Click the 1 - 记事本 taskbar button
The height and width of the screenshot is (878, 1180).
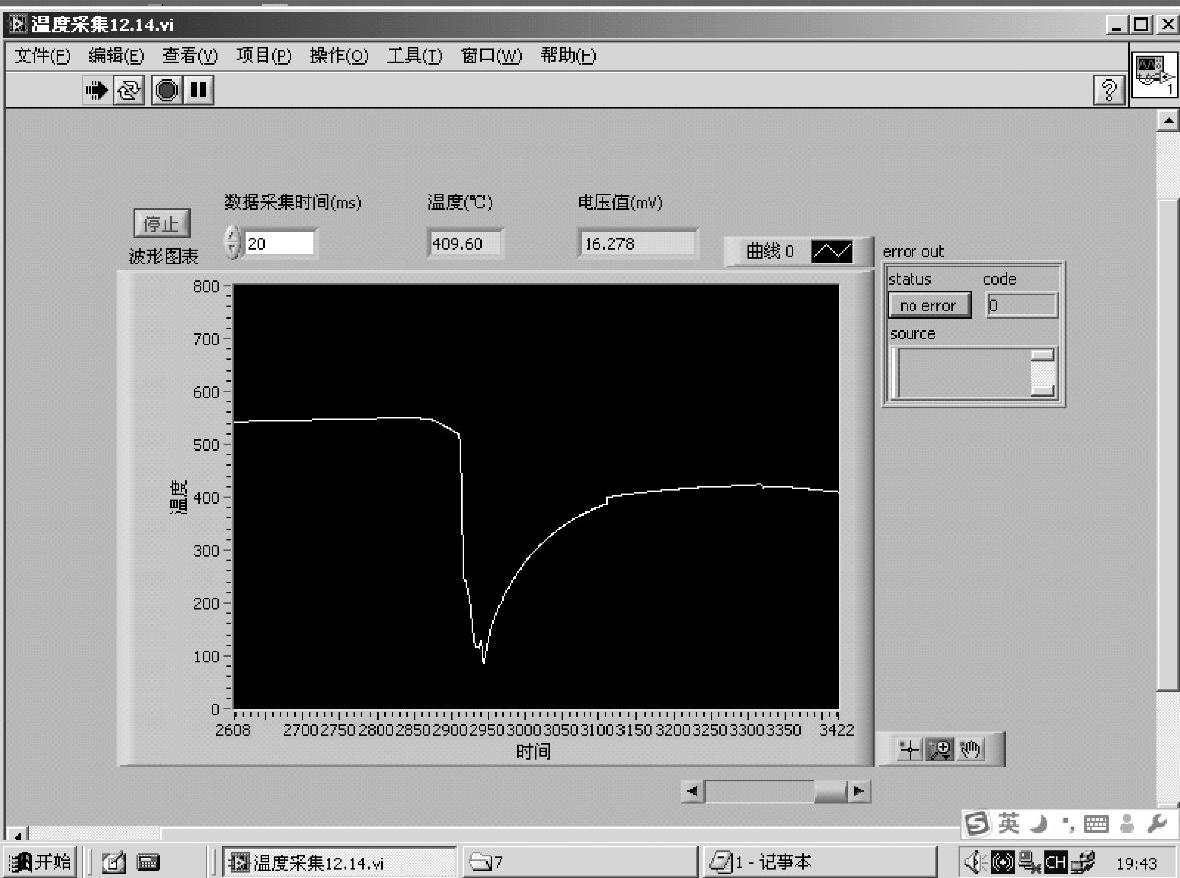(819, 862)
